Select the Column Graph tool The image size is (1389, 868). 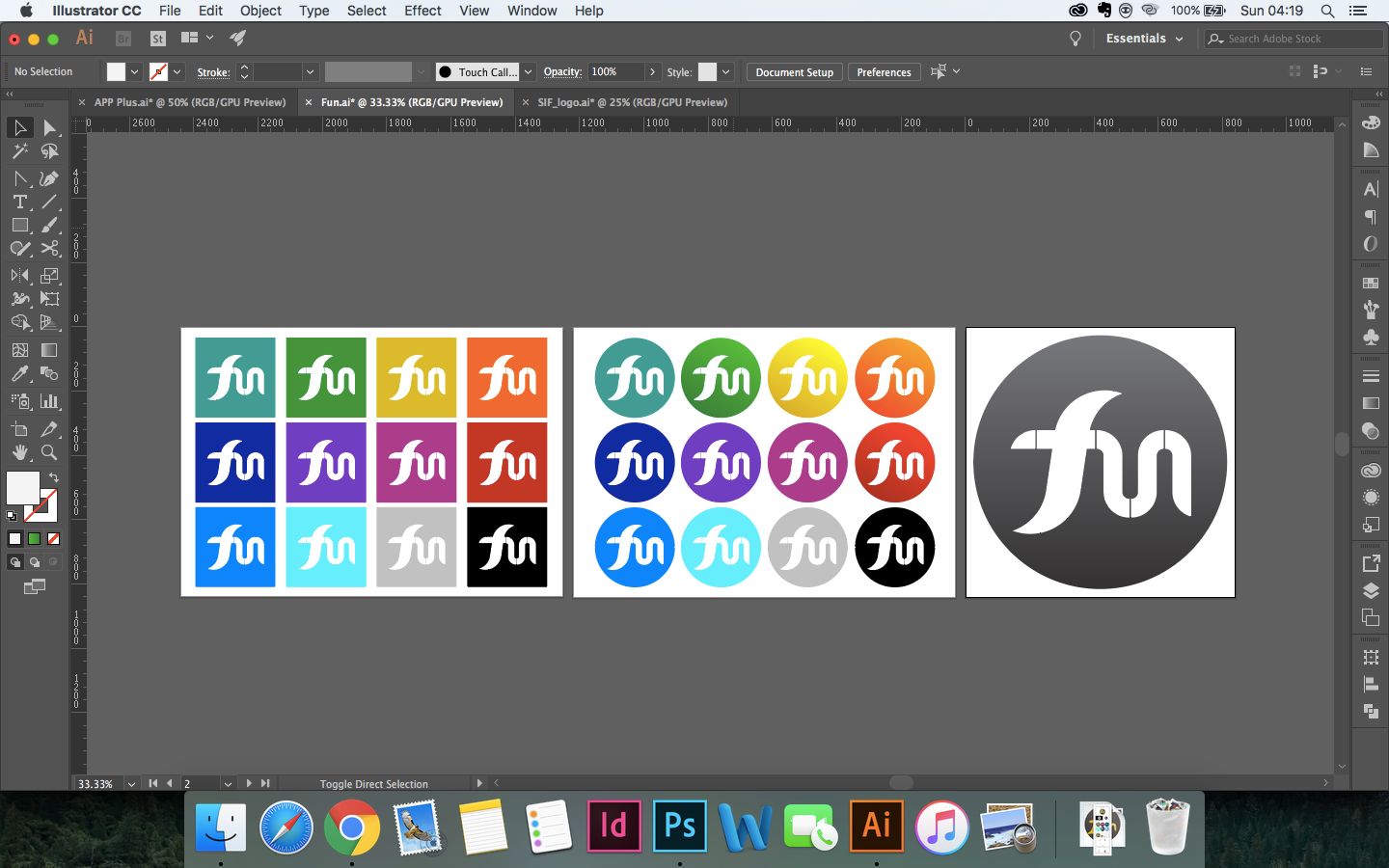(49, 400)
